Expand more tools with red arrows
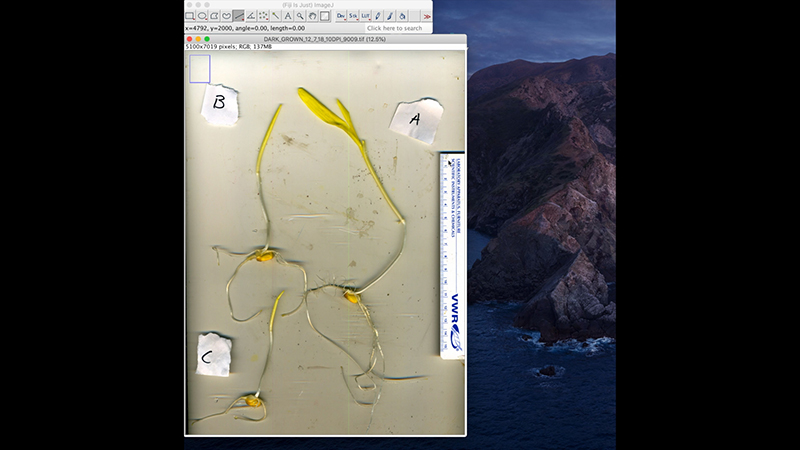Image resolution: width=800 pixels, height=450 pixels. point(427,16)
